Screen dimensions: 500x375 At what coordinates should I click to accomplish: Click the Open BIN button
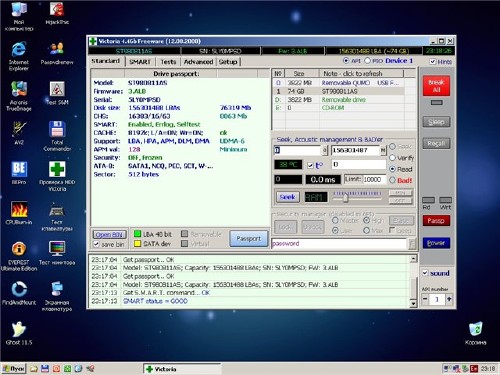click(x=109, y=235)
